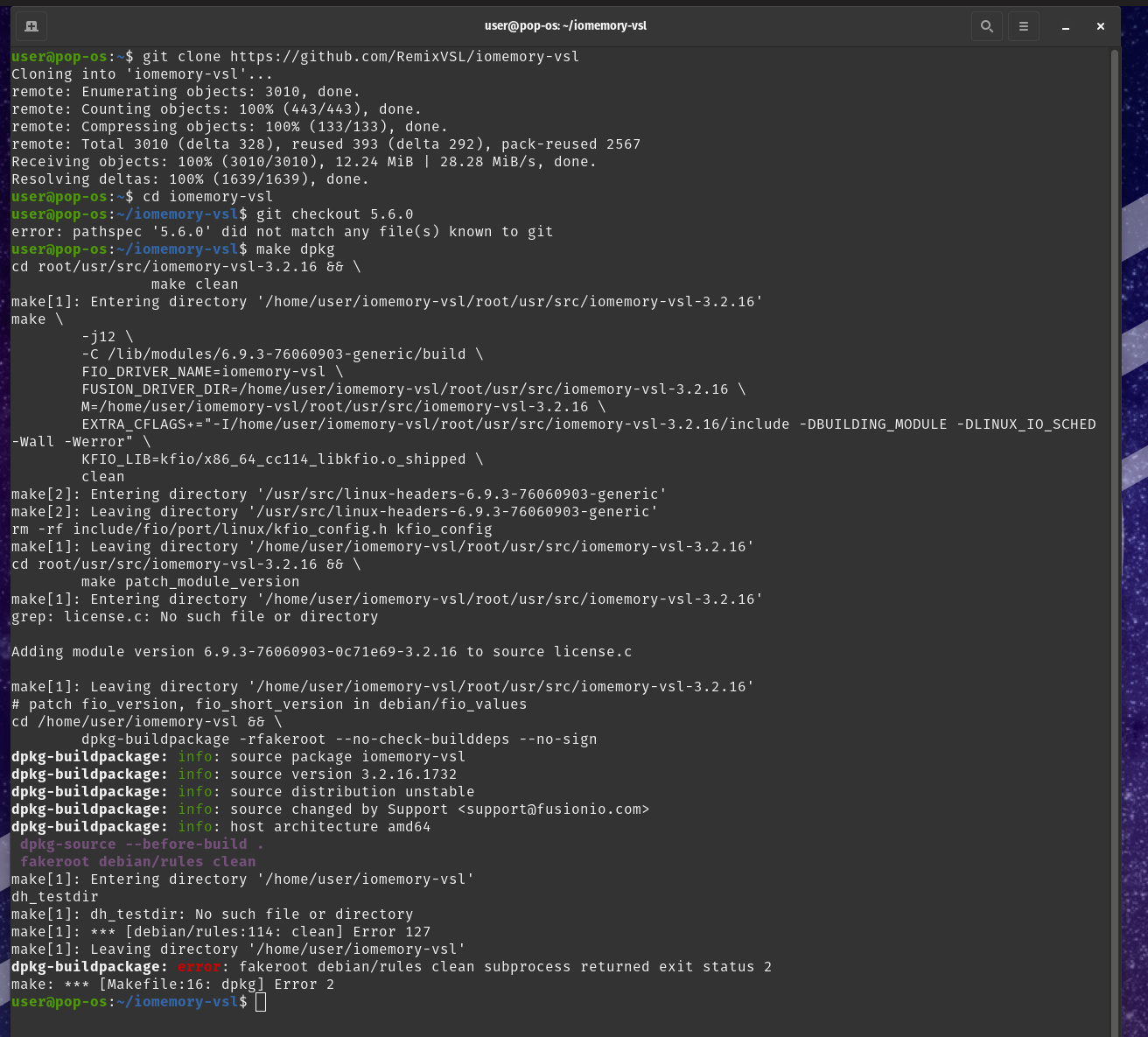Click the "cd iomemory-vsl" command text
Screen dimensions: 1148x1037
[x=207, y=197]
